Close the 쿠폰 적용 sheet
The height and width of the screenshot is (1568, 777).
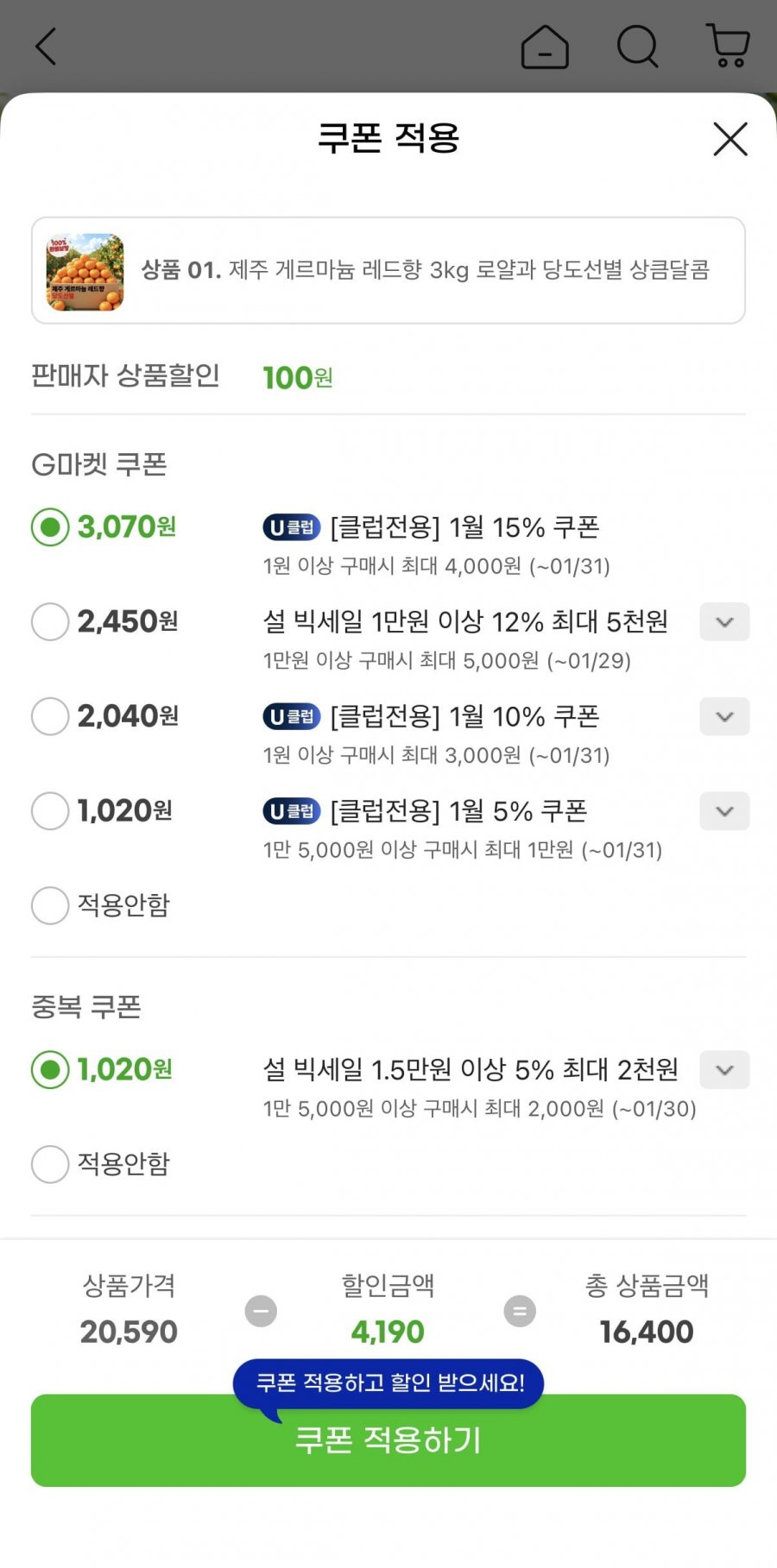click(730, 139)
